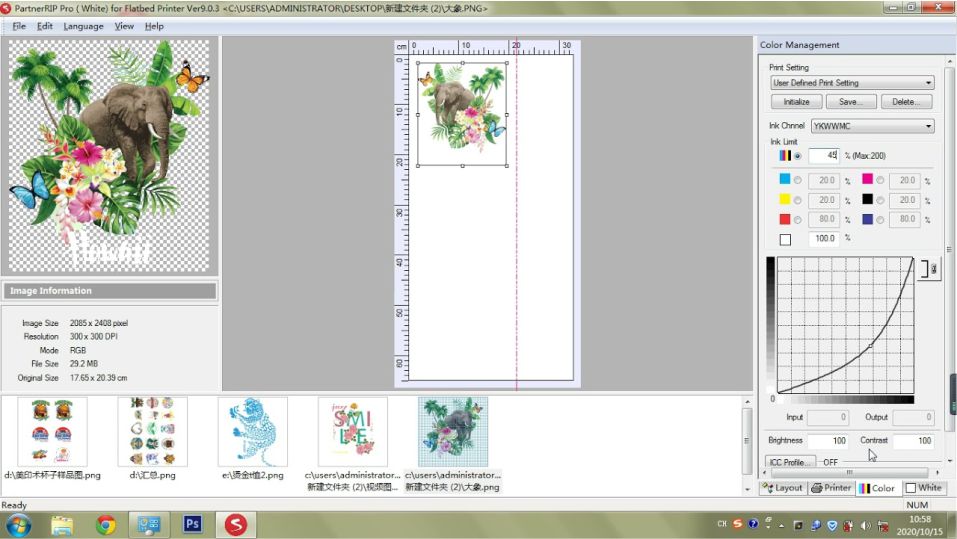Open the Language menu

click(x=83, y=26)
